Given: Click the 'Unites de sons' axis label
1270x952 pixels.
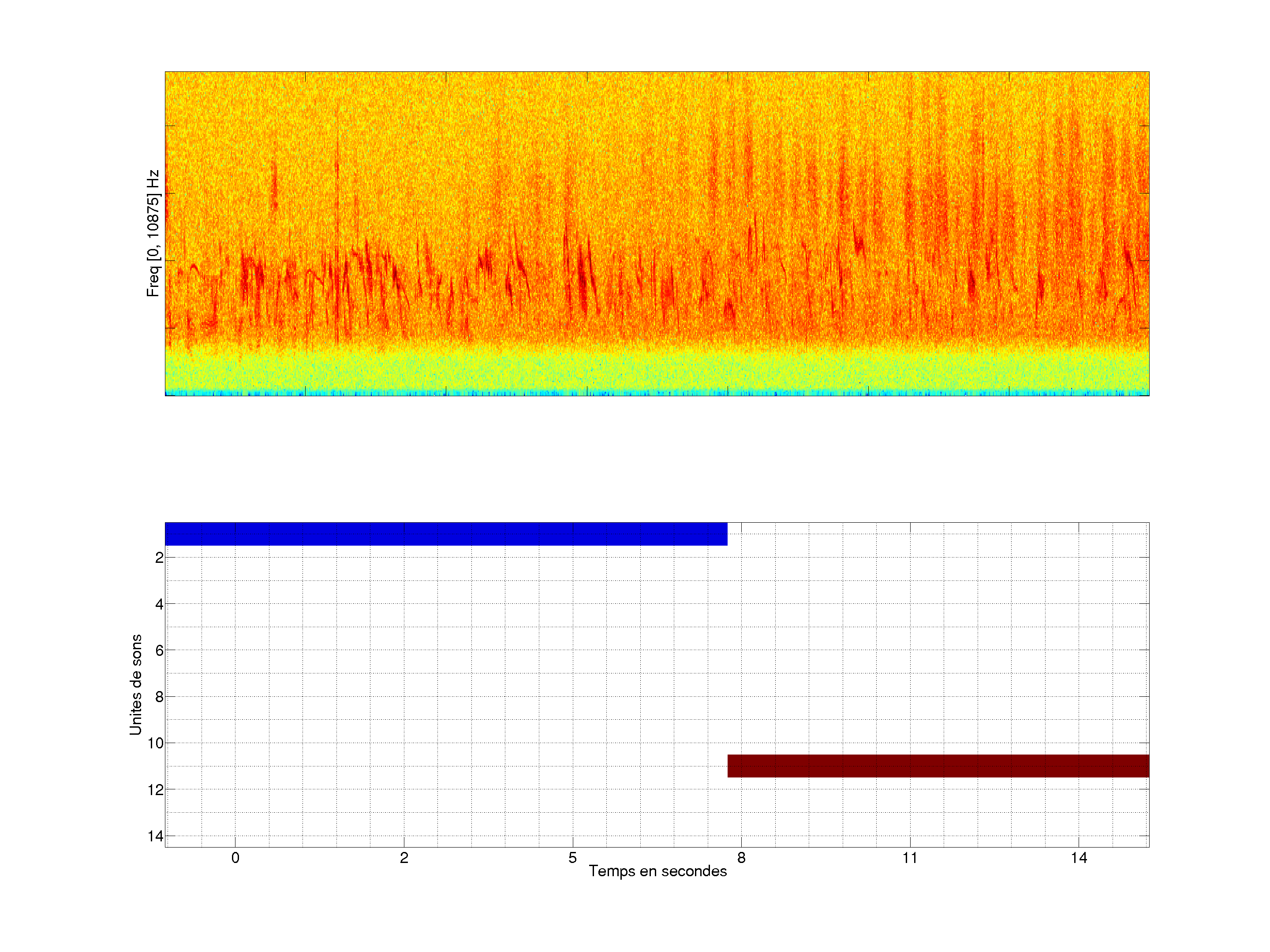Looking at the screenshot, I should (x=135, y=684).
